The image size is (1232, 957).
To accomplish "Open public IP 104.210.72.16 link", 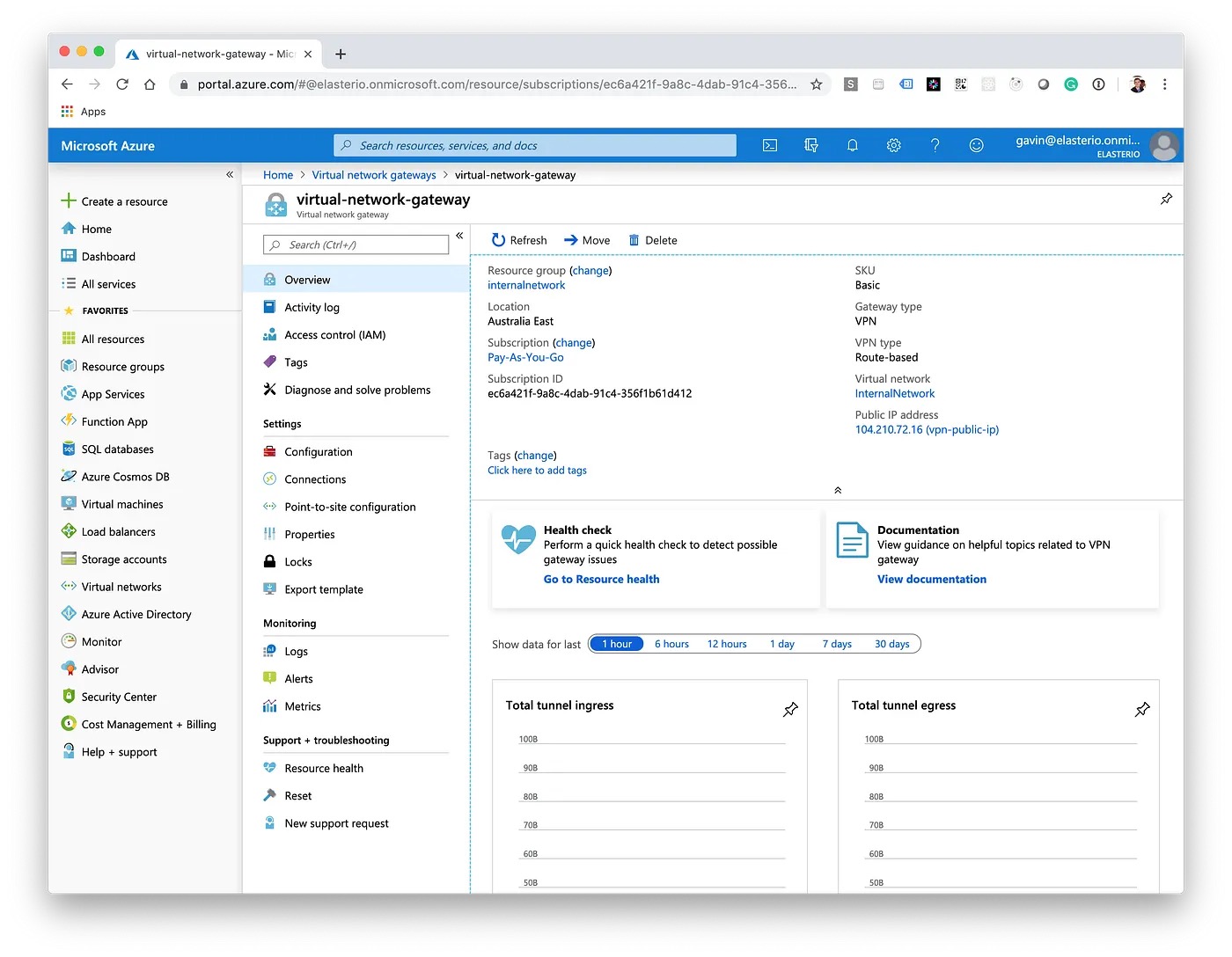I will coord(927,429).
